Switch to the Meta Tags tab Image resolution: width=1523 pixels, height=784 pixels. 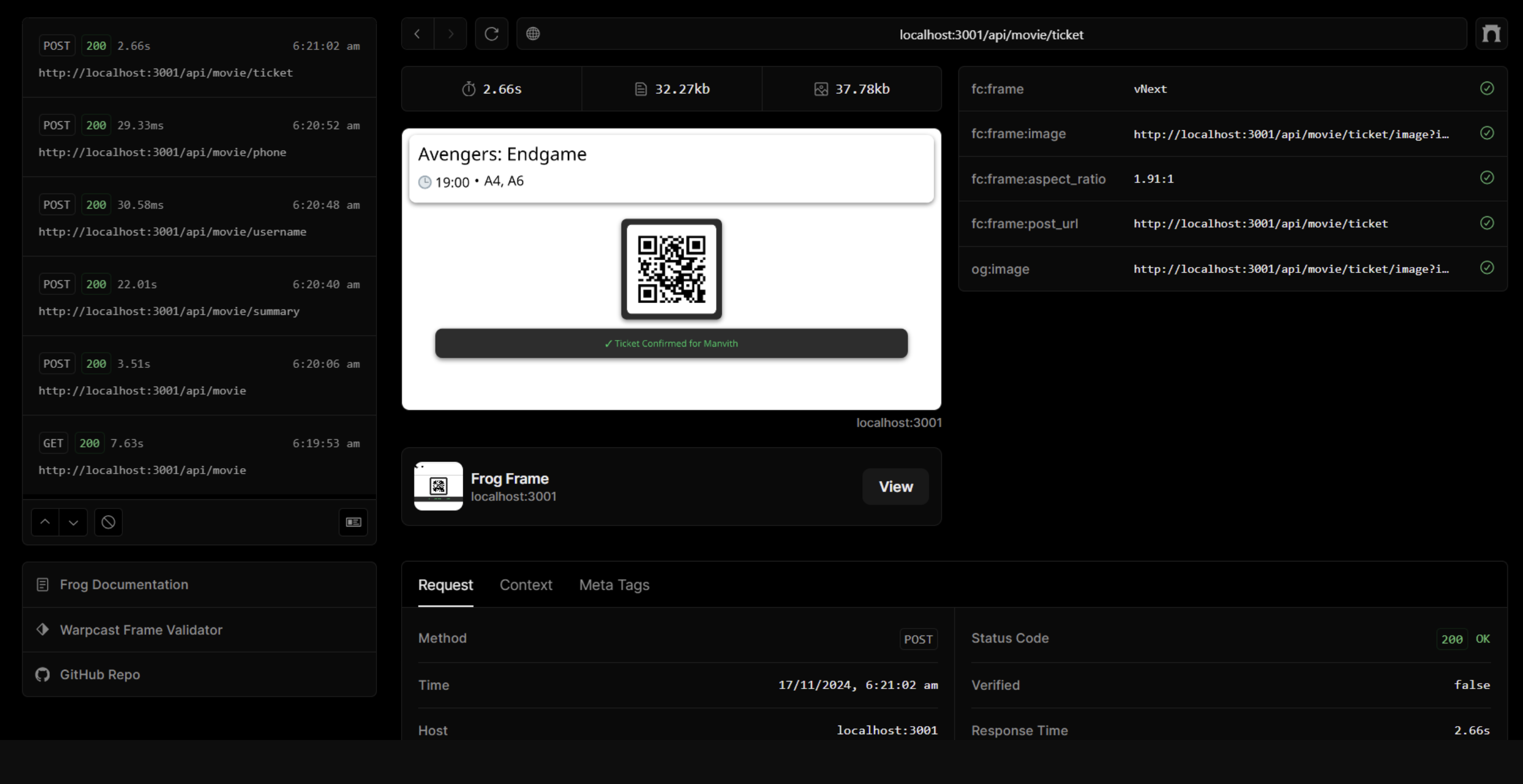[x=614, y=585]
